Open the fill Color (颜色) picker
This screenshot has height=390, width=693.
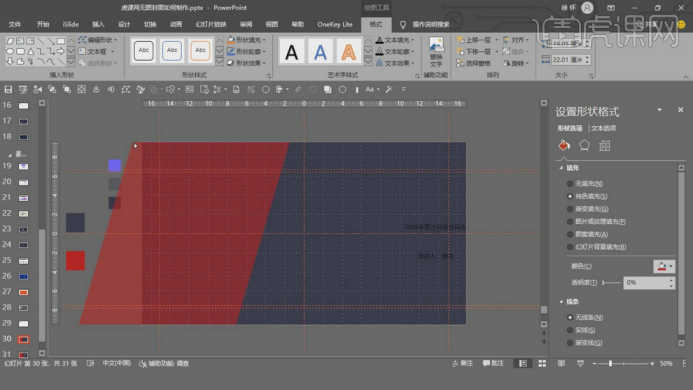pos(664,266)
